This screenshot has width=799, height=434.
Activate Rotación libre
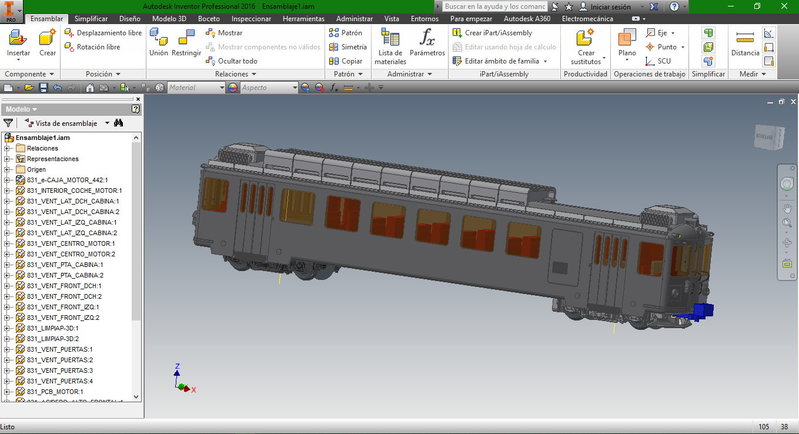pos(92,47)
